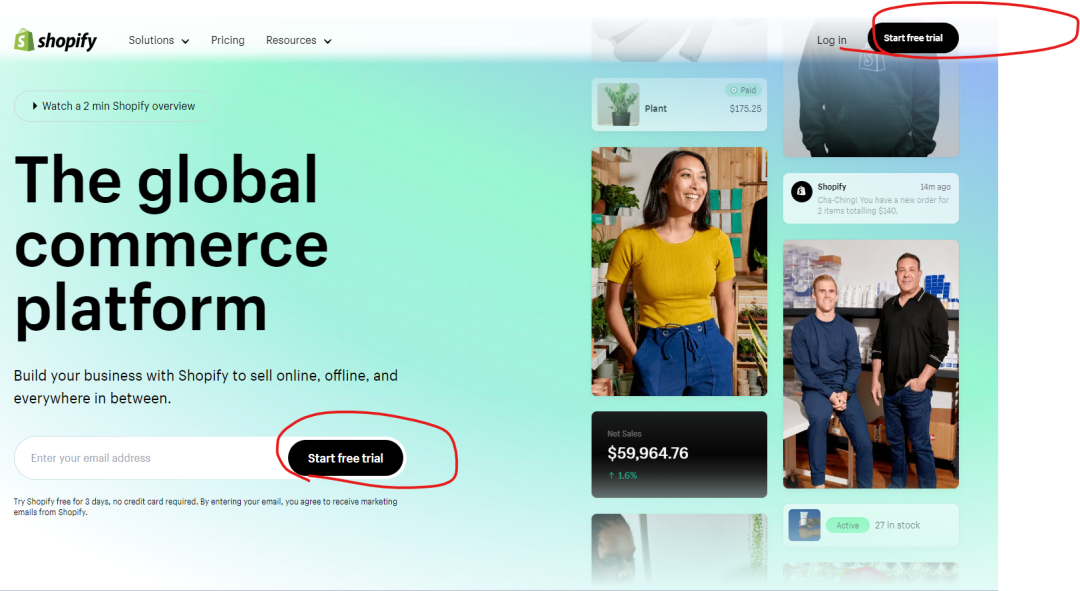The height and width of the screenshot is (591, 1080).
Task: Click the Resources chevron arrow
Action: pyautogui.click(x=327, y=41)
